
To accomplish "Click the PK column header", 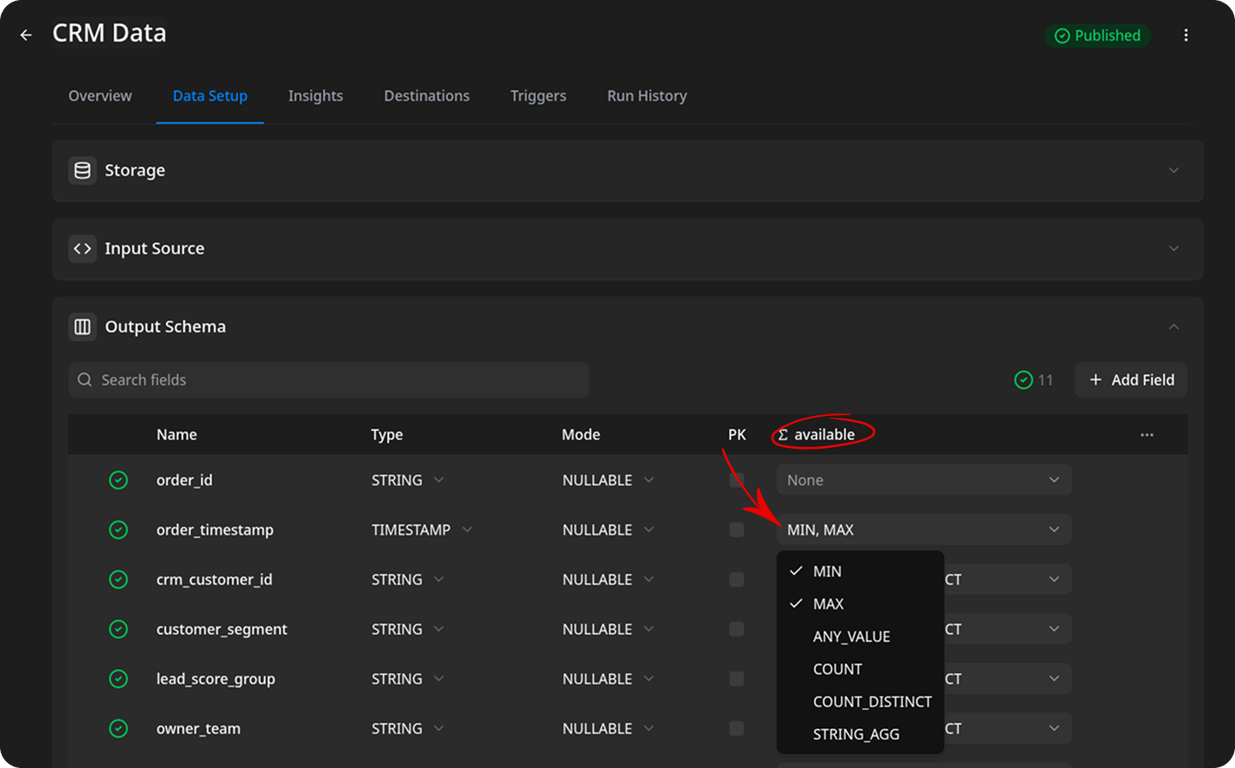I will [x=737, y=435].
